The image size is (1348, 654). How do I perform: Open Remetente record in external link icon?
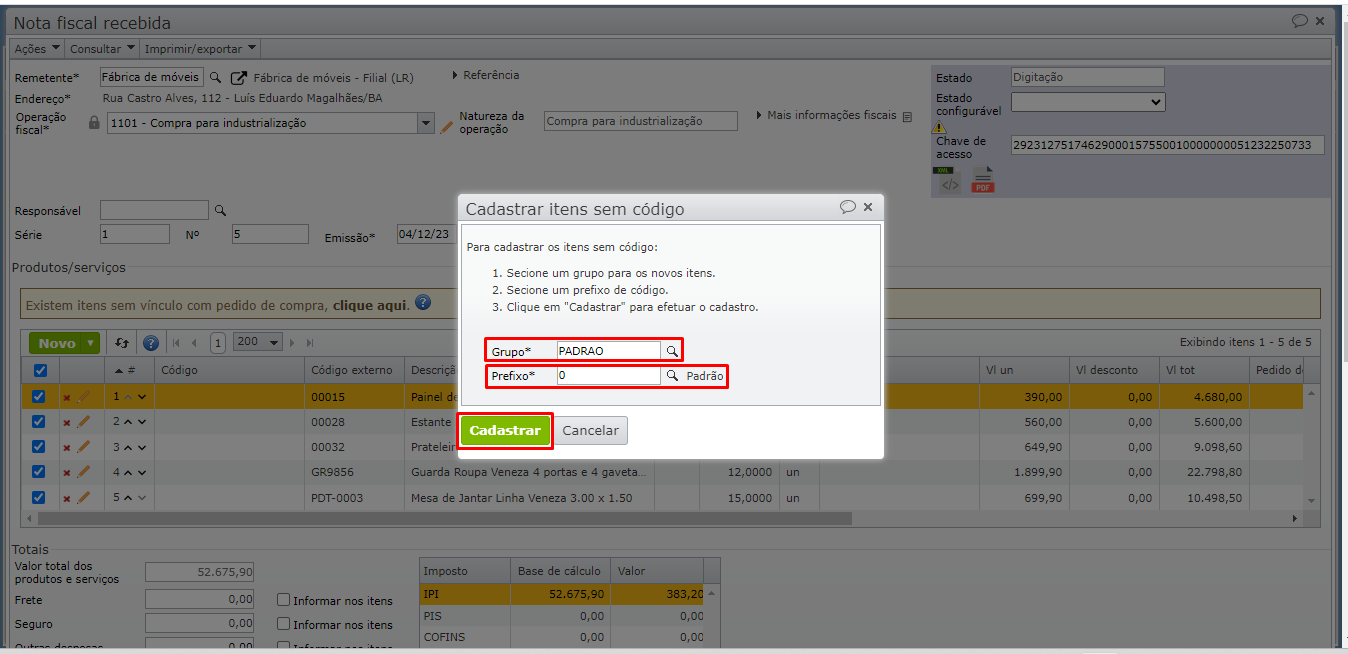pos(238,77)
